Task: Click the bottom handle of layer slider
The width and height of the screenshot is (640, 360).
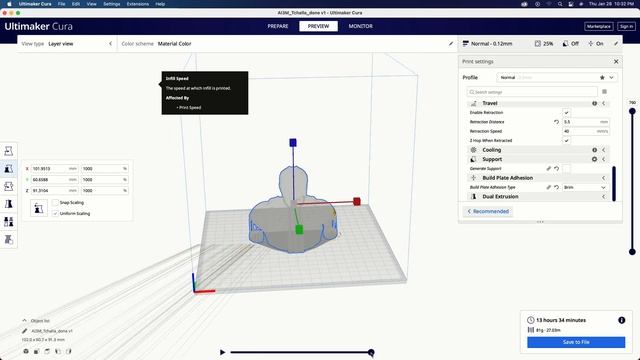Action: tap(632, 252)
